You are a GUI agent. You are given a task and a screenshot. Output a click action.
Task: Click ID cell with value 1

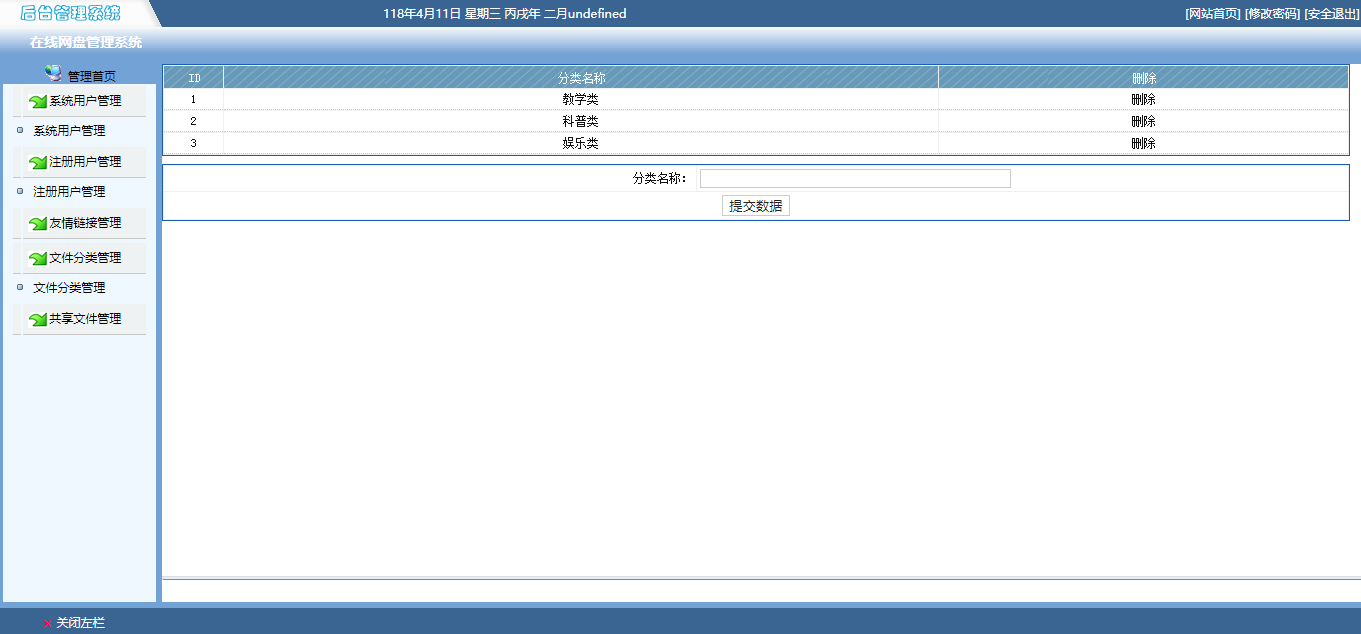tap(194, 100)
